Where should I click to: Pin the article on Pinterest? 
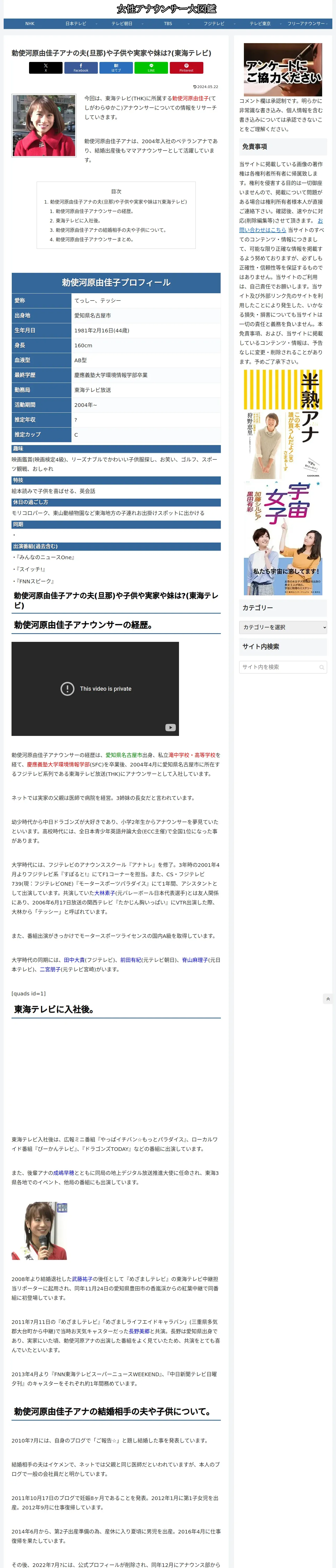187,68
